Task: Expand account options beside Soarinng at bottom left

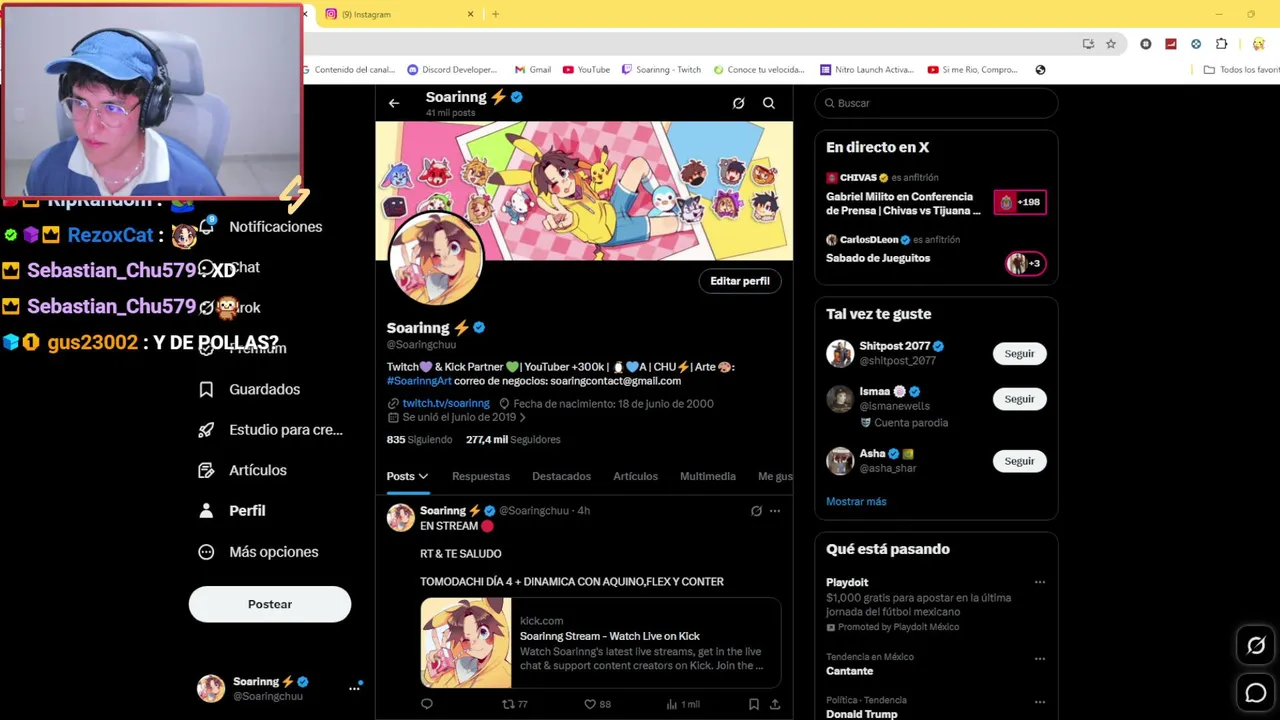Action: [x=354, y=688]
